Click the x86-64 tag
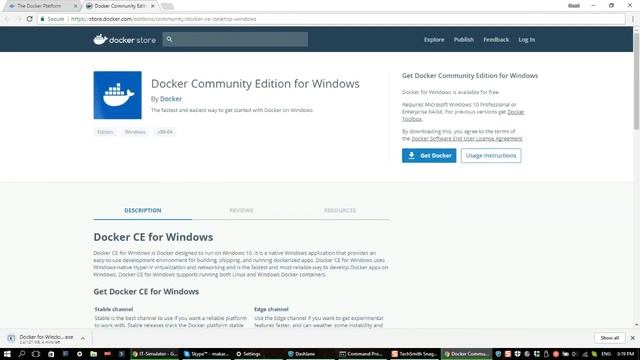 (165, 132)
